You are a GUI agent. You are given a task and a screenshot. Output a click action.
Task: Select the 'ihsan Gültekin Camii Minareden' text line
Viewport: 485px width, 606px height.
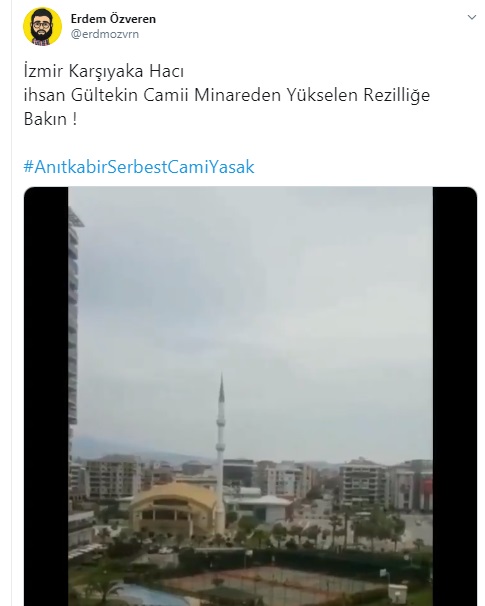coord(153,95)
